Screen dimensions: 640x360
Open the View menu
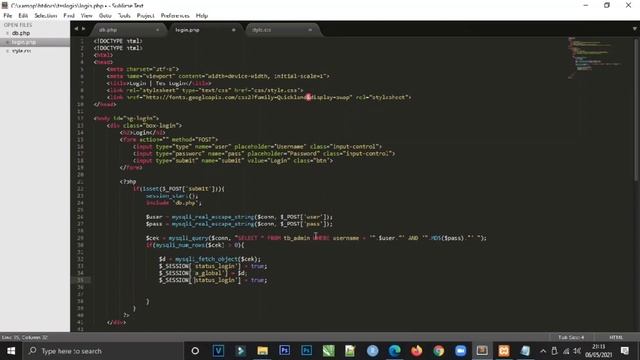click(x=87, y=16)
